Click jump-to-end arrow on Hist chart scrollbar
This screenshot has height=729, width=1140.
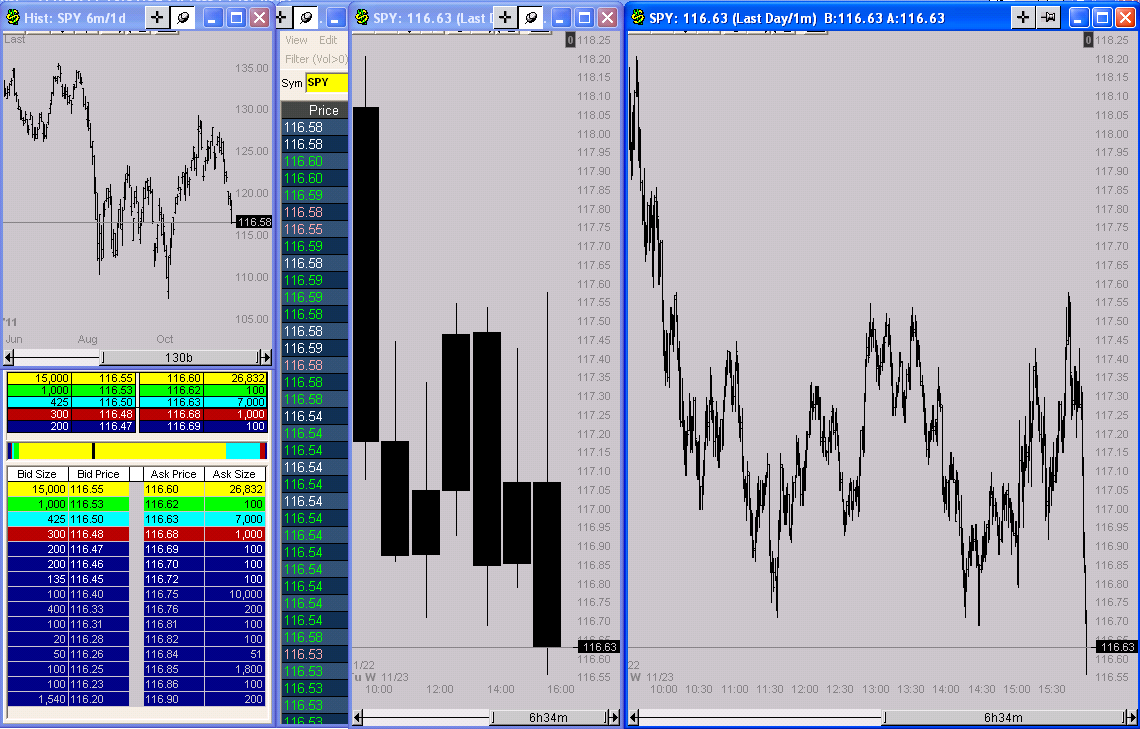[265, 357]
